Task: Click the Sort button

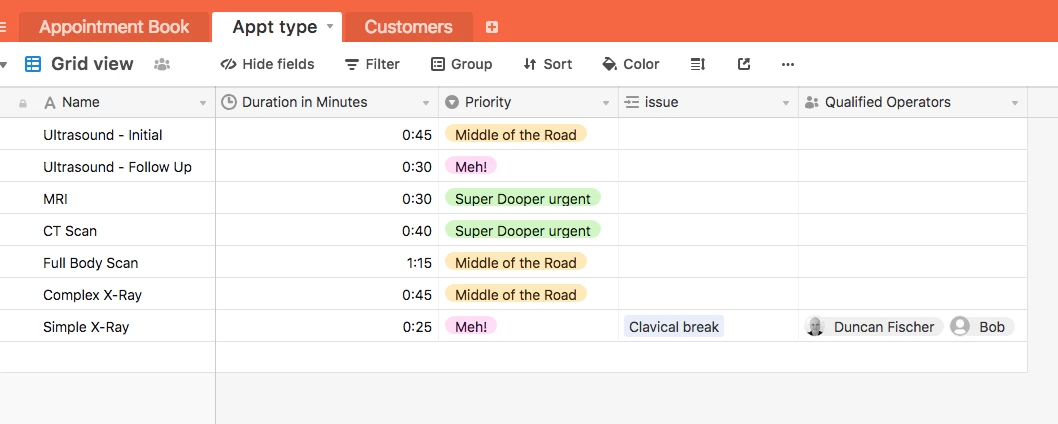Action: 547,64
